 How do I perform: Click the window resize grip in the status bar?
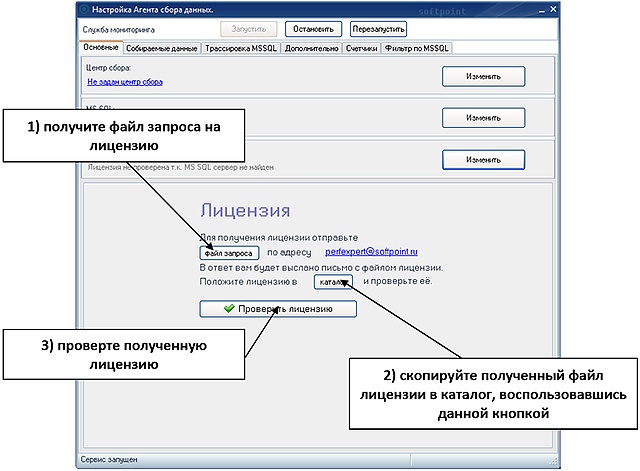[553, 461]
